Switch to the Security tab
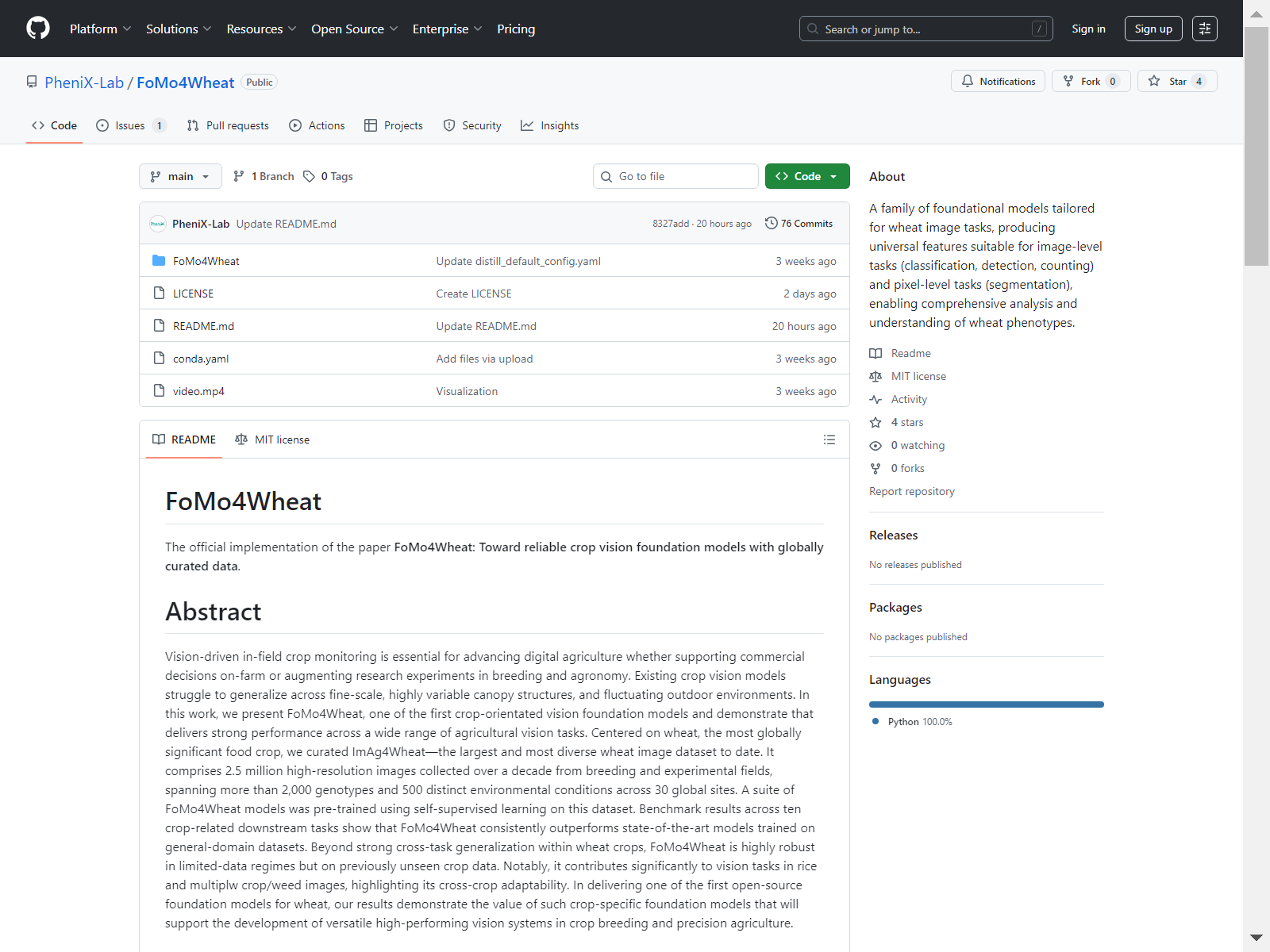 [x=472, y=125]
